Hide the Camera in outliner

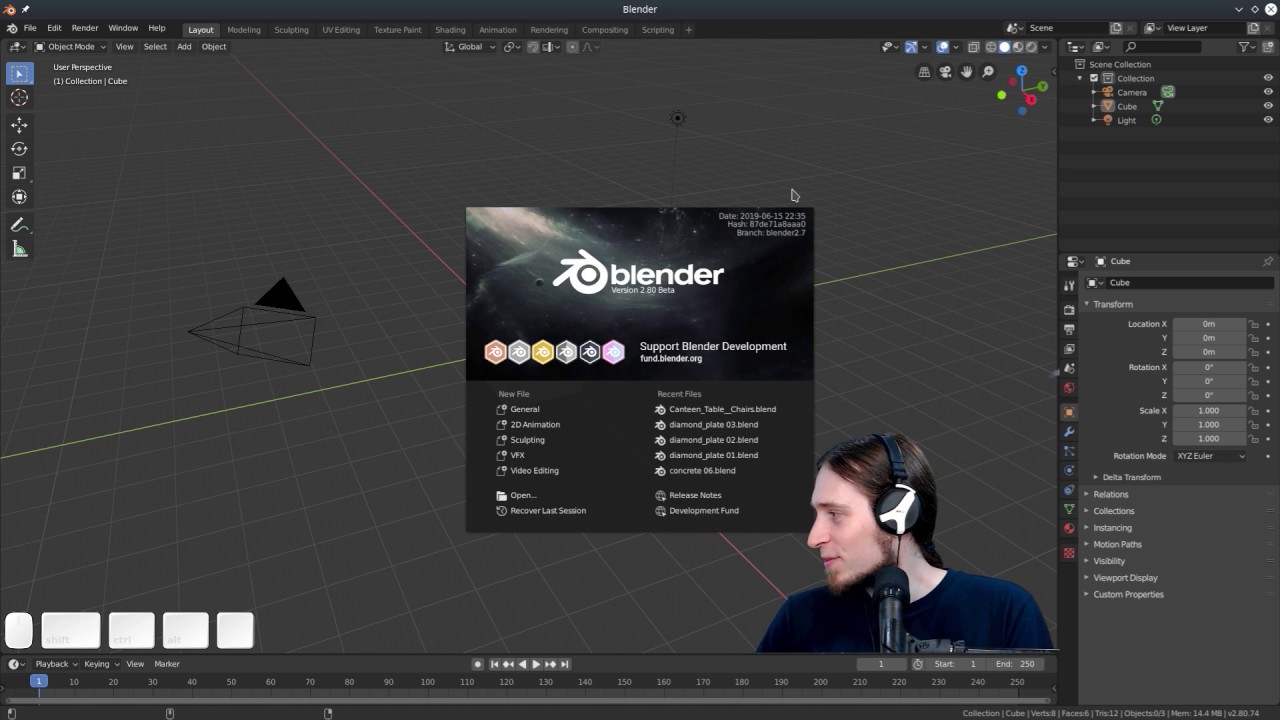[1268, 92]
